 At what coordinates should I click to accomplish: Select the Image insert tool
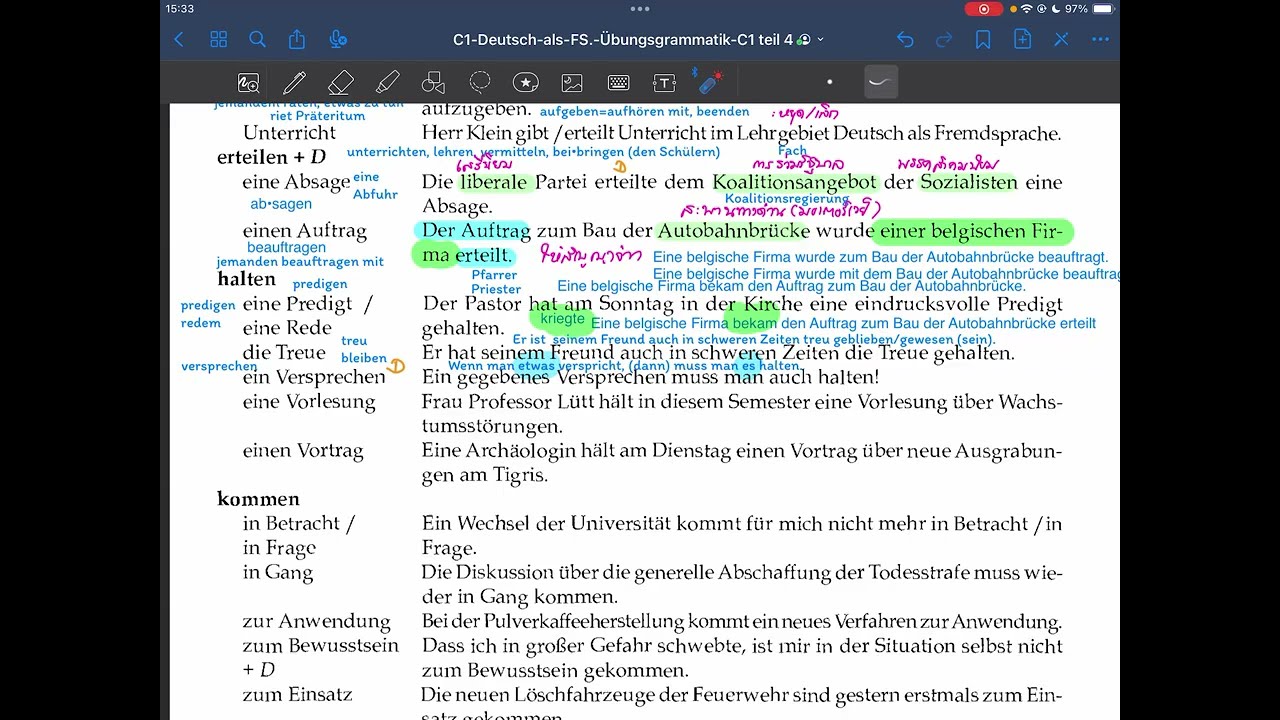pos(572,82)
